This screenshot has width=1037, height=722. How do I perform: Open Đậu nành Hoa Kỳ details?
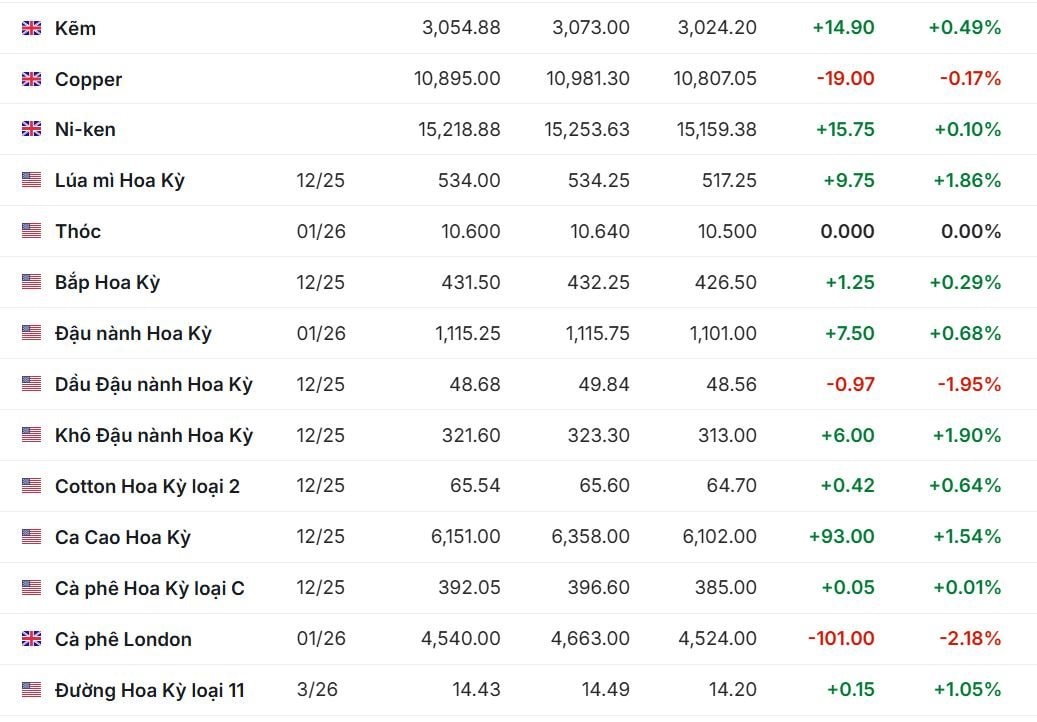[133, 333]
